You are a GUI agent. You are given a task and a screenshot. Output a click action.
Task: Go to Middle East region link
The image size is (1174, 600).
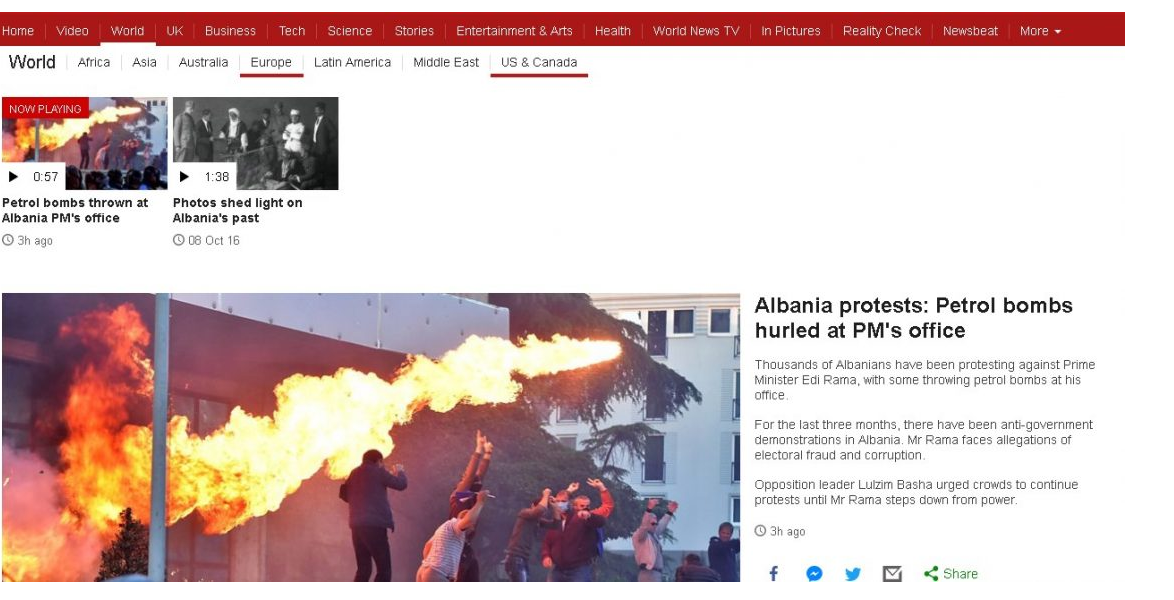445,62
